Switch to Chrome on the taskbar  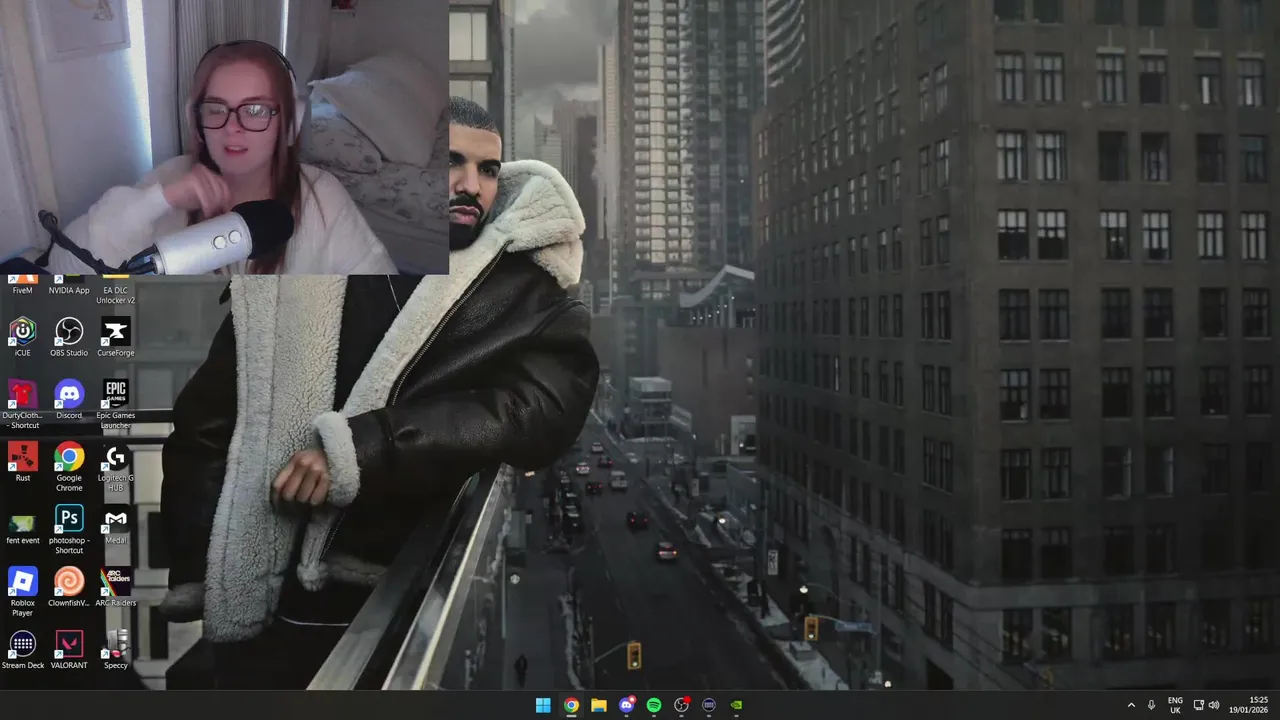[x=571, y=705]
